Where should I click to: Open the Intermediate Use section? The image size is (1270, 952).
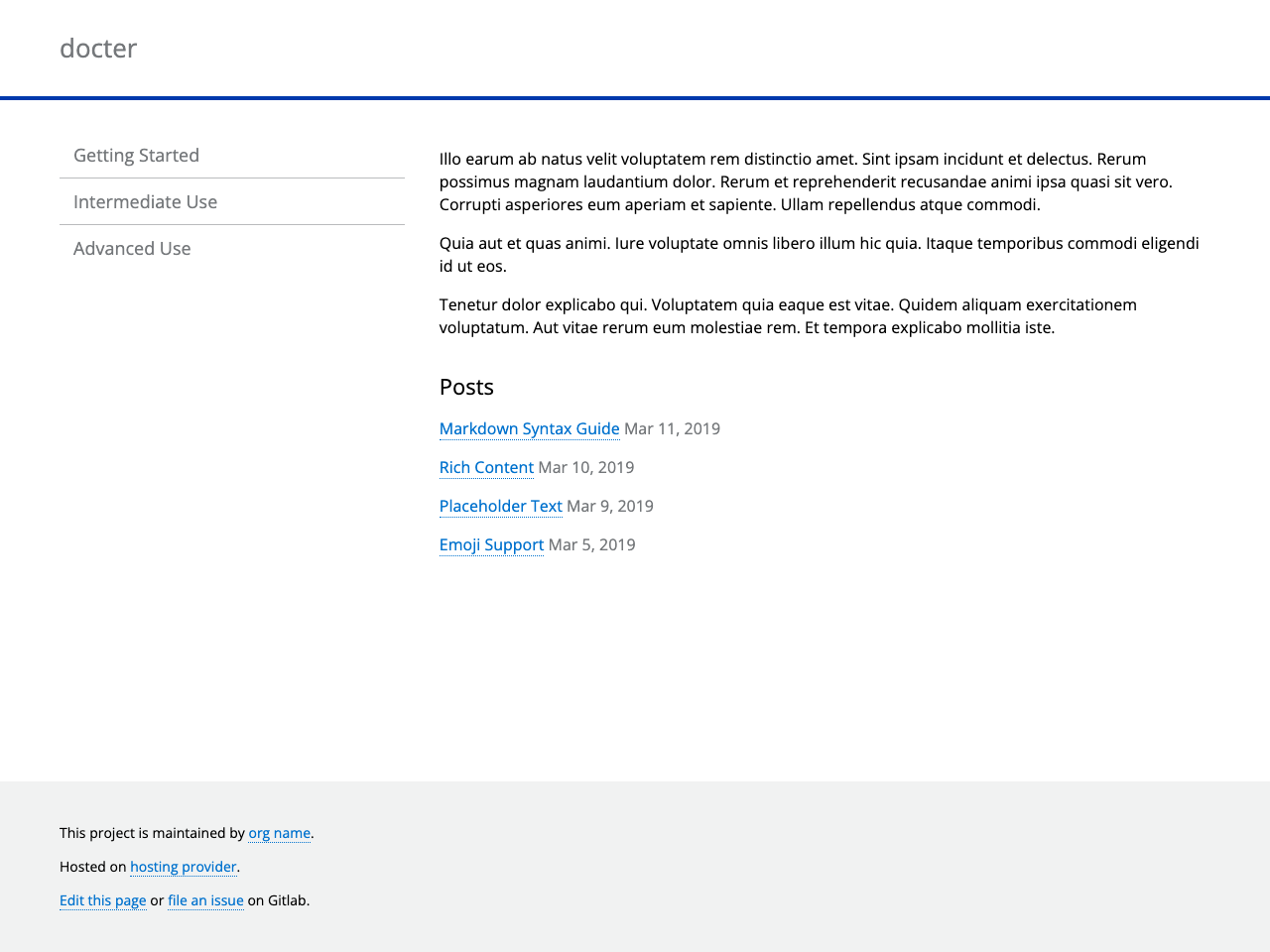pyautogui.click(x=145, y=200)
